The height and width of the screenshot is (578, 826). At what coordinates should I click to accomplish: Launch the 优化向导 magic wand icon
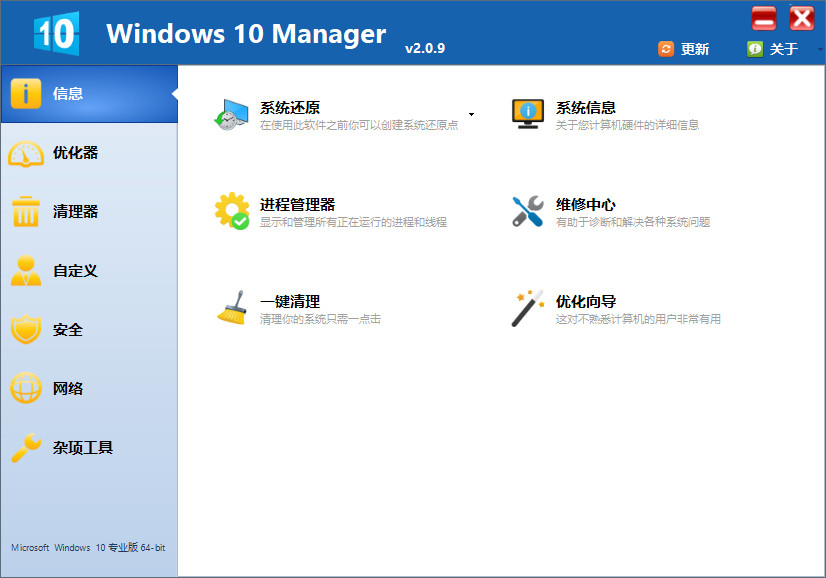(x=527, y=307)
